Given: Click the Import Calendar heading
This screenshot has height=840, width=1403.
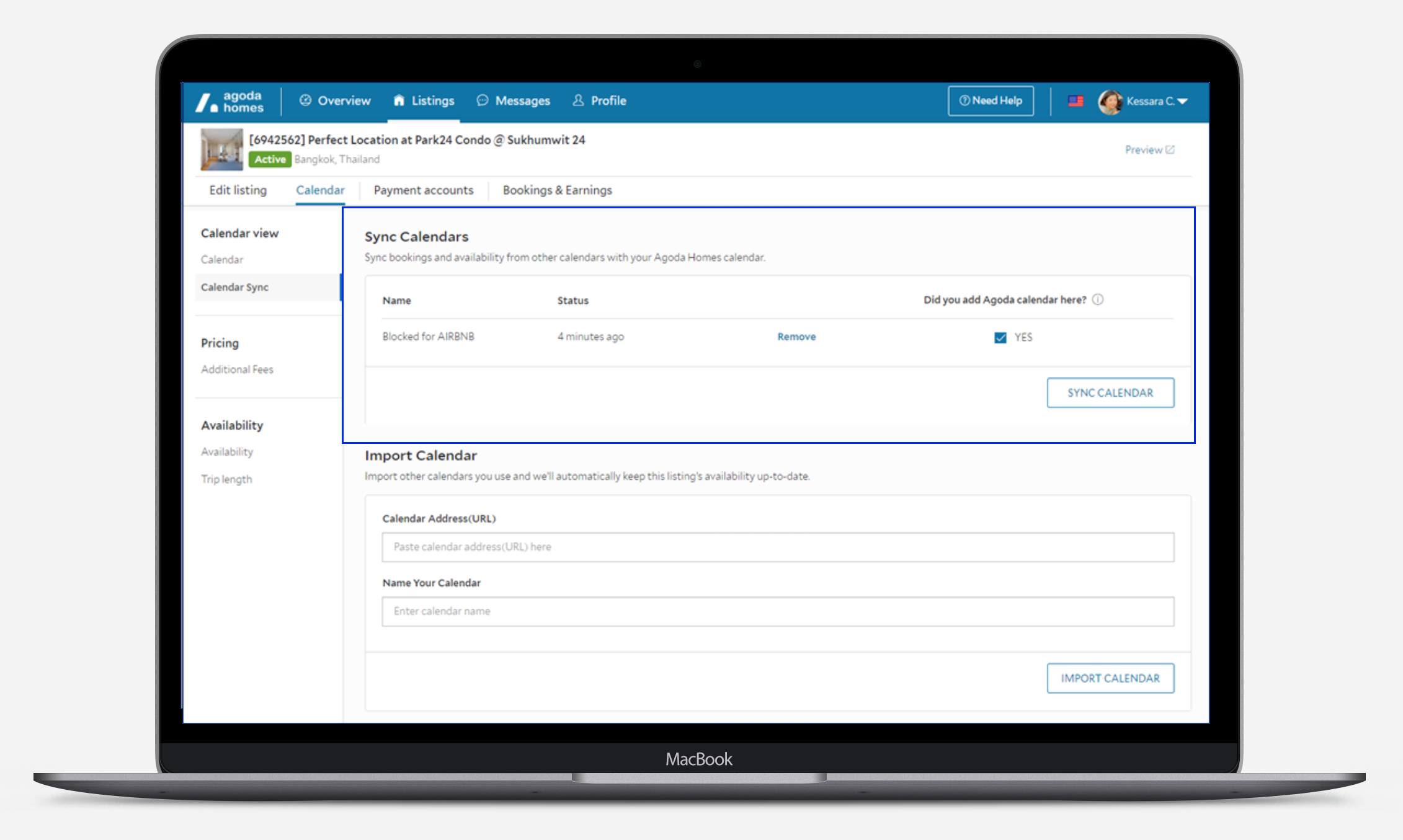Looking at the screenshot, I should [421, 456].
